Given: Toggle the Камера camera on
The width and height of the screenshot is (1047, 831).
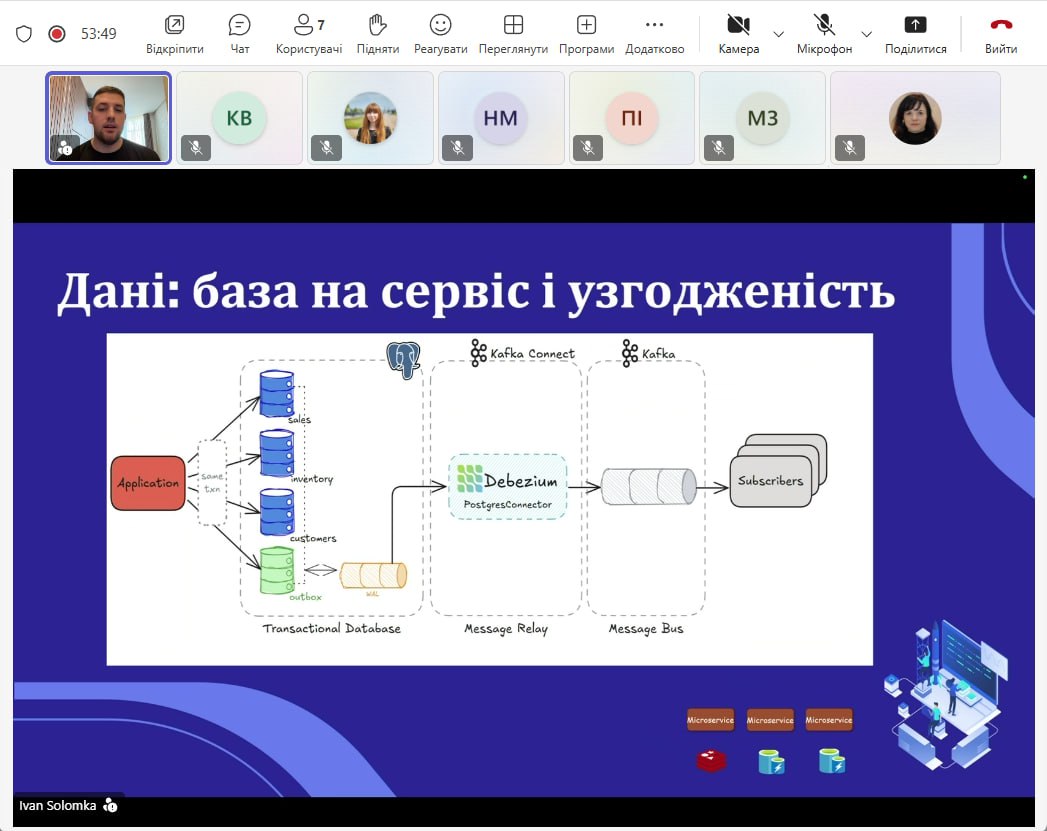Looking at the screenshot, I should pos(738,25).
